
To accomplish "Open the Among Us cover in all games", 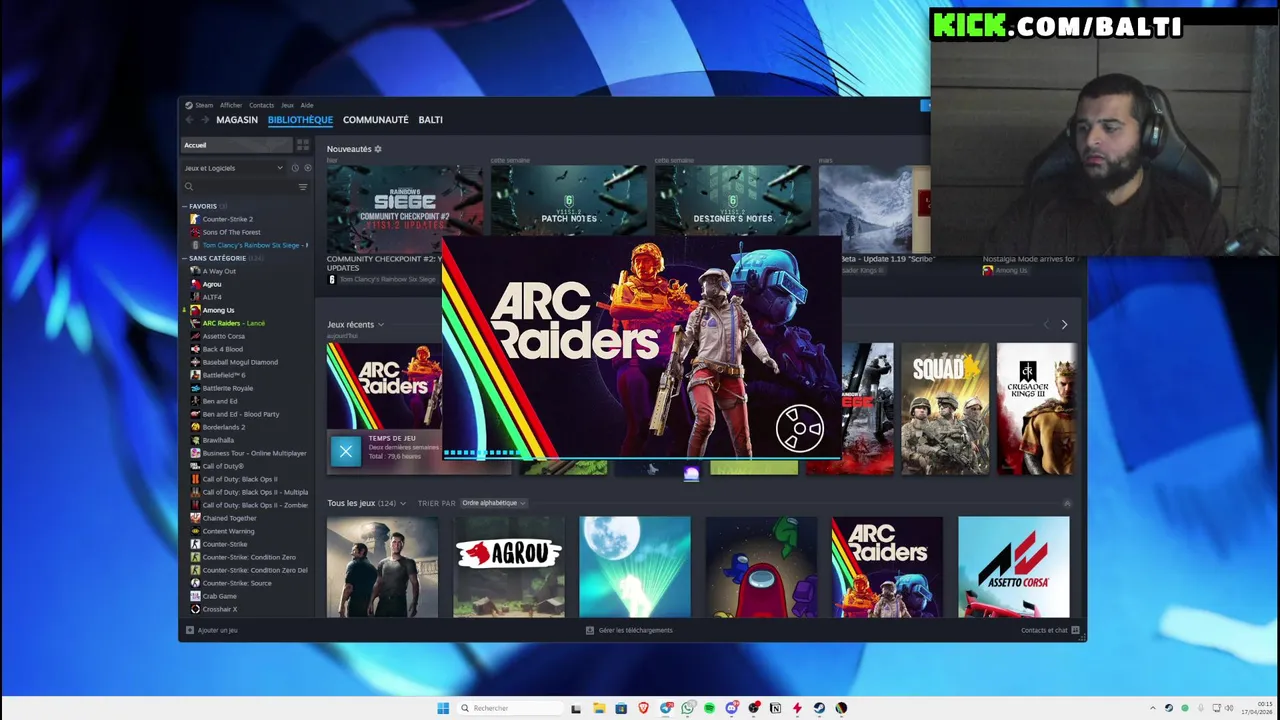I will (x=761, y=567).
